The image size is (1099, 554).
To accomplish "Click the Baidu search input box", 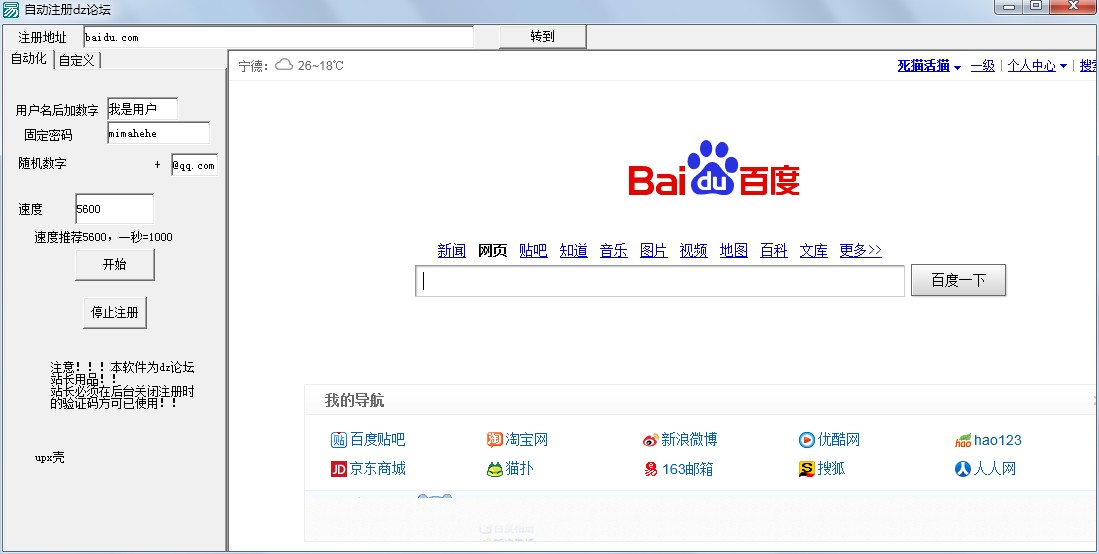I will (660, 281).
